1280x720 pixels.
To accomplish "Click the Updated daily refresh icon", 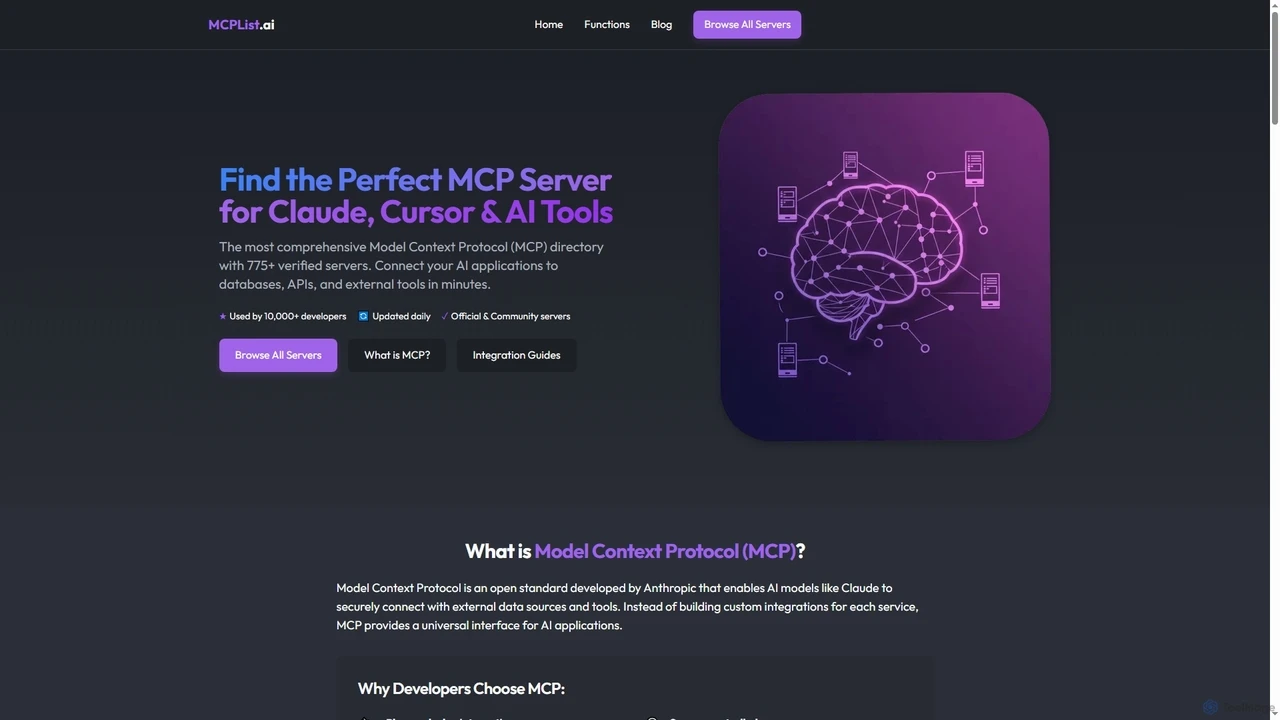I will (x=363, y=316).
